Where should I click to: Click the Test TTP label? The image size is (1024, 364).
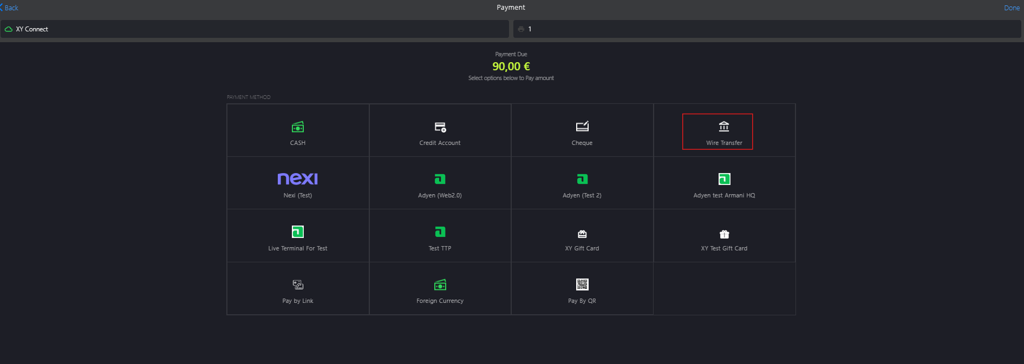(440, 248)
